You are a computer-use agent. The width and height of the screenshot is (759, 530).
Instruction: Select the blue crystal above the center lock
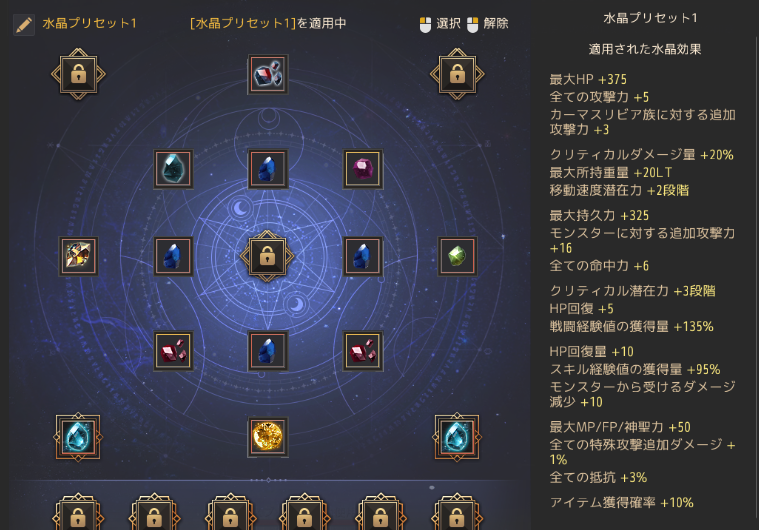click(268, 169)
